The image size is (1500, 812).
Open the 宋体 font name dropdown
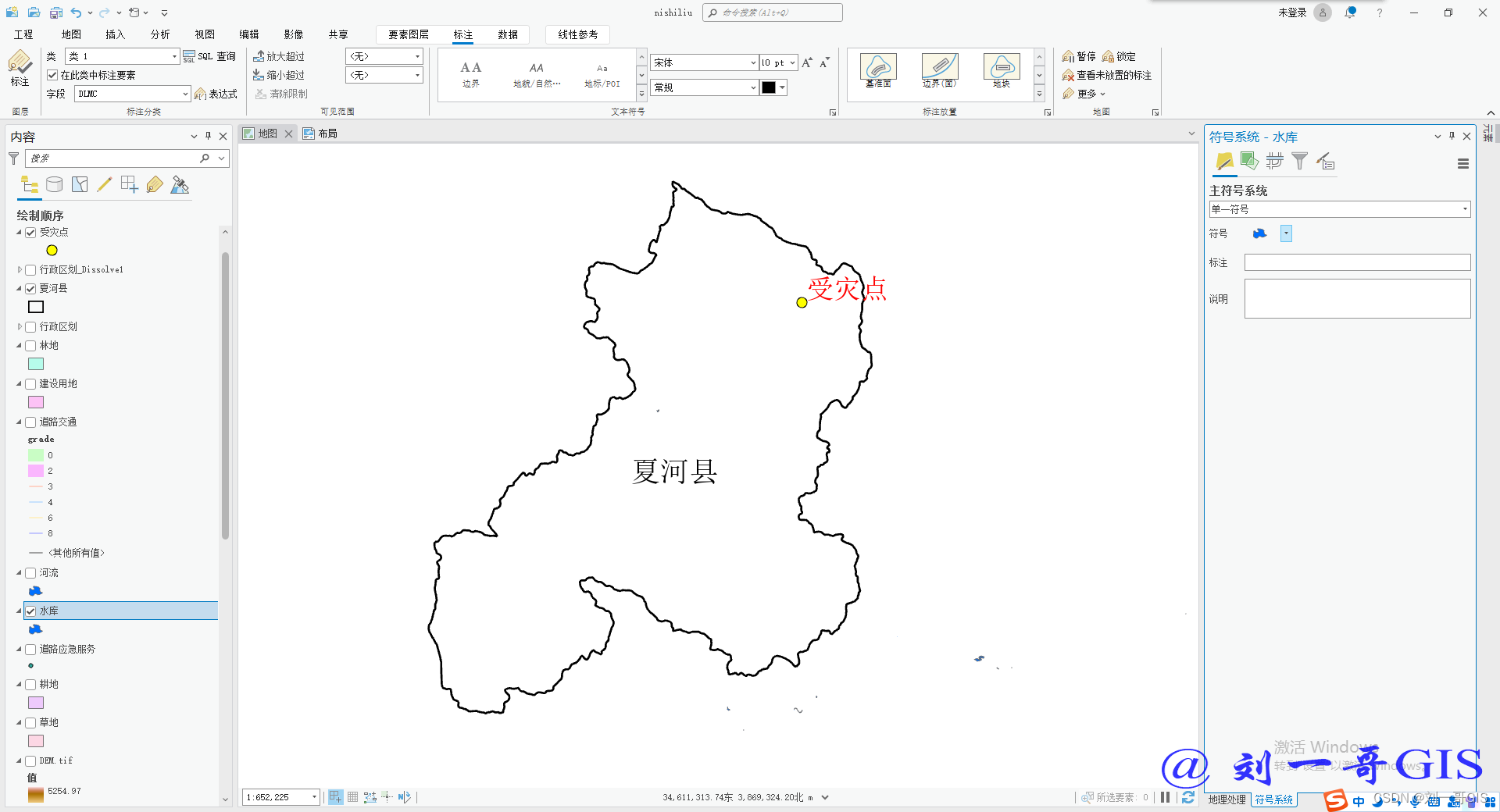coord(753,62)
